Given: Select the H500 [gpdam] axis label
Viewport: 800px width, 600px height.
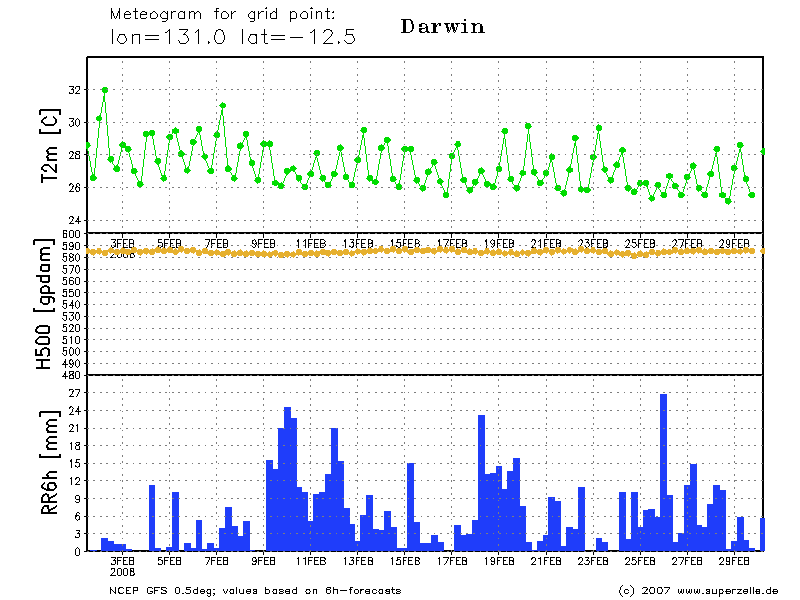Looking at the screenshot, I should tap(45, 305).
